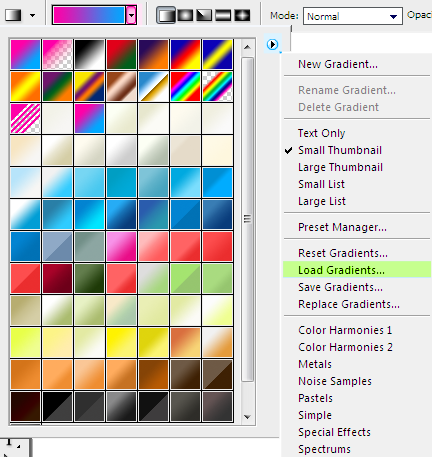This screenshot has height=457, width=432.
Task: Switch to Text Only view
Action: tap(321, 133)
